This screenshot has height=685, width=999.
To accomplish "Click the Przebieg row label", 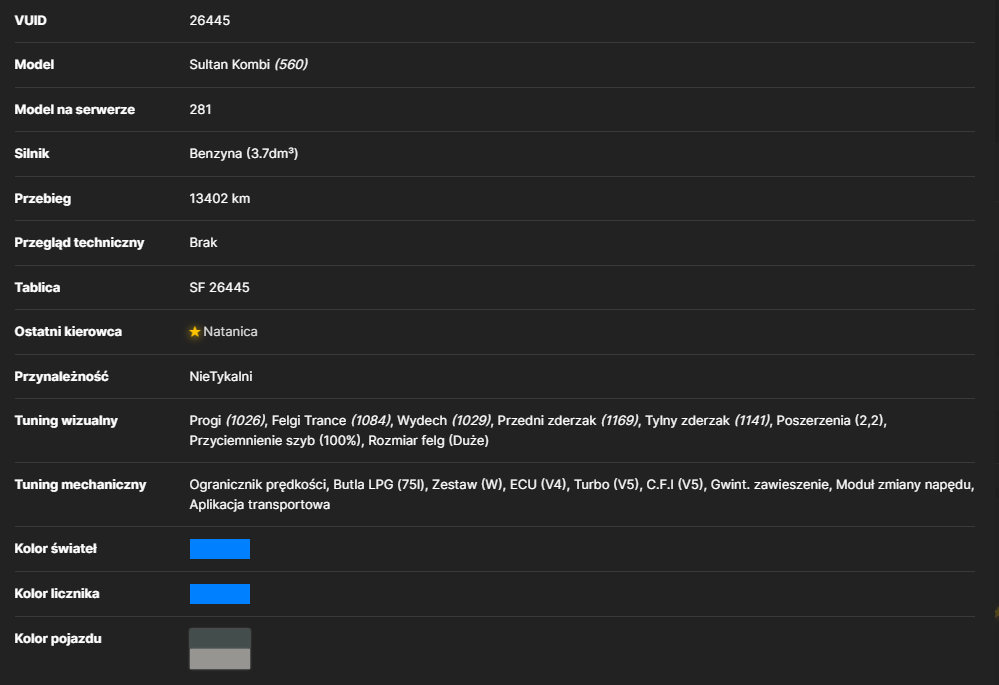I will pyautogui.click(x=43, y=198).
